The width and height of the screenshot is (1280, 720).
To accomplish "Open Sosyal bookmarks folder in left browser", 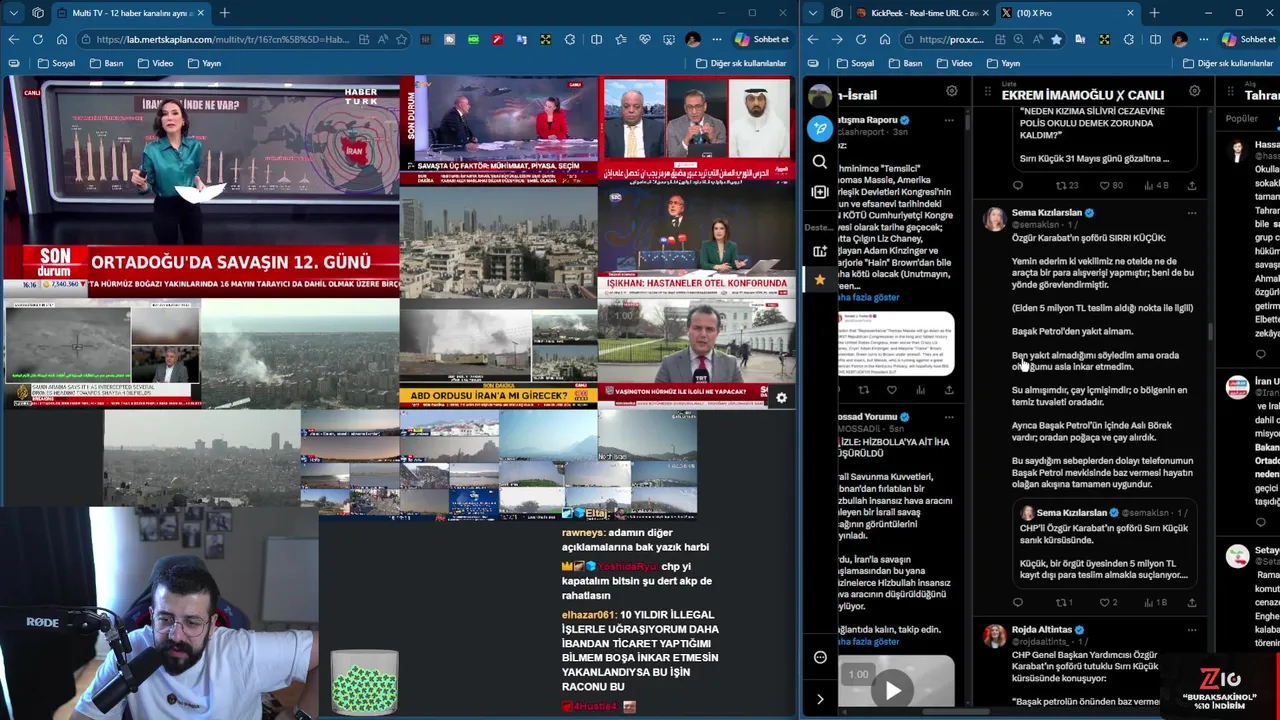I will (56, 63).
